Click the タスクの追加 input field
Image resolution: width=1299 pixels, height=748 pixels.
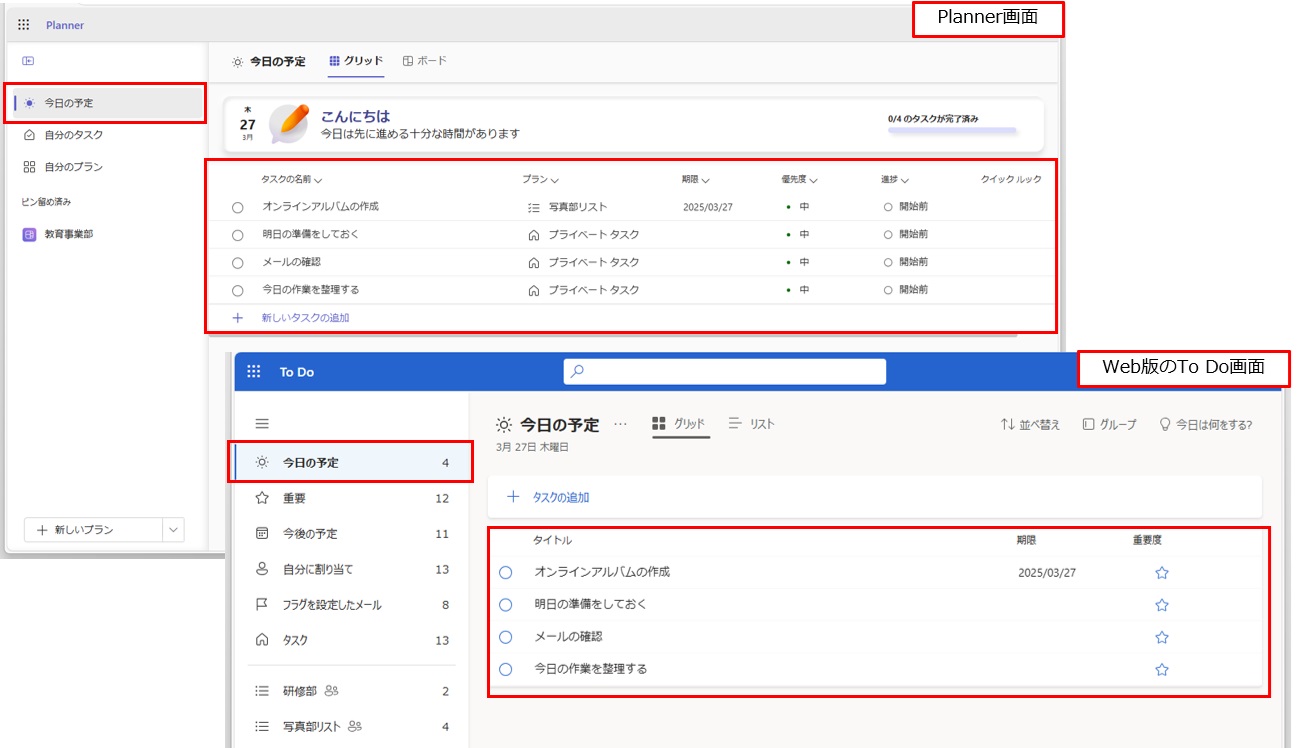point(875,497)
